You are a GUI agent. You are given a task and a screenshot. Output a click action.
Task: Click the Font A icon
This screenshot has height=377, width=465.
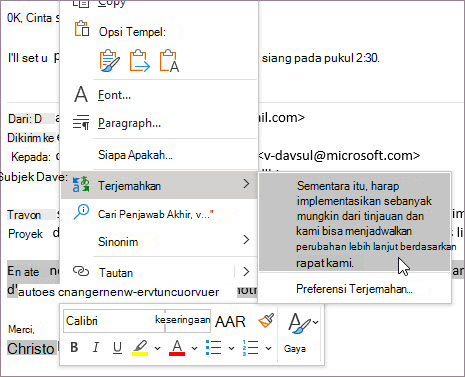pyautogui.click(x=81, y=94)
